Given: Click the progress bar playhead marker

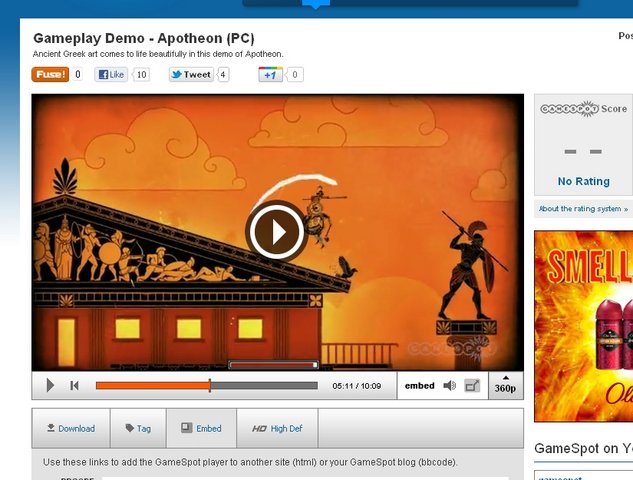Looking at the screenshot, I should pyautogui.click(x=210, y=386).
